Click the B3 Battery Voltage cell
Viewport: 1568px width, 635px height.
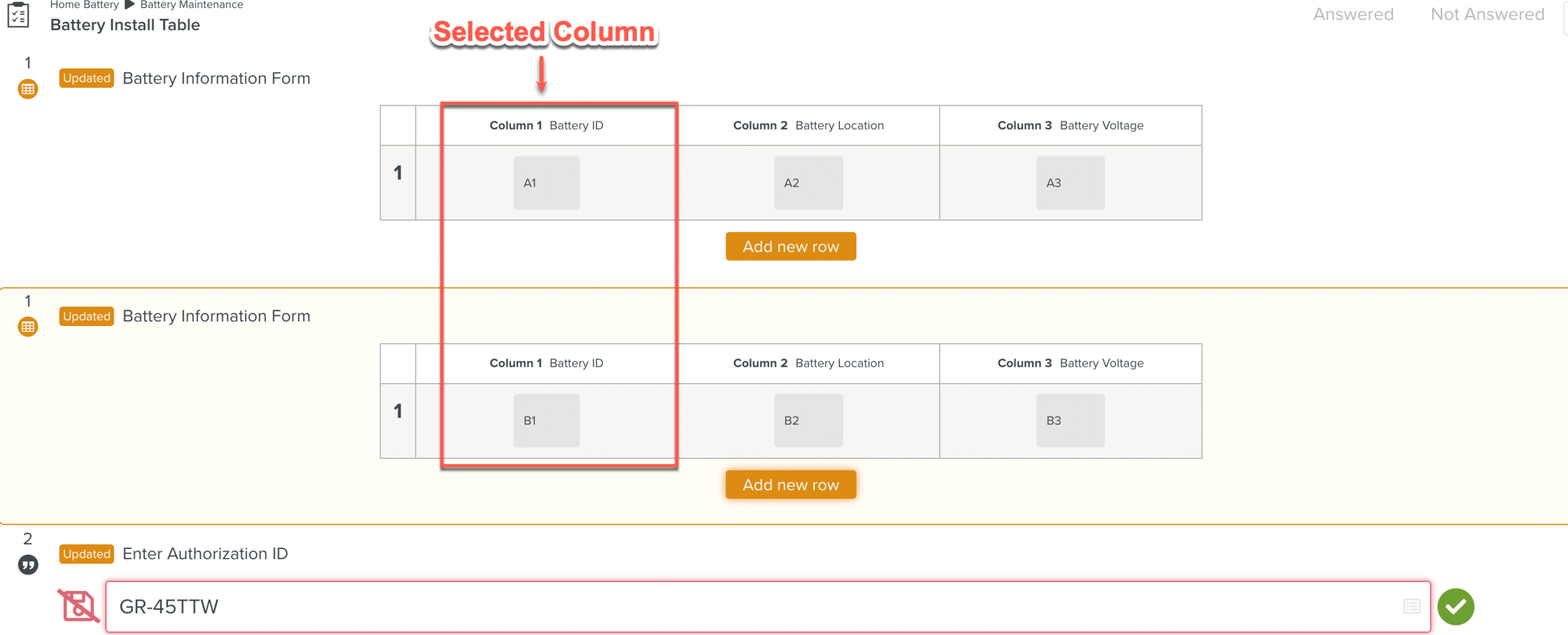1070,421
